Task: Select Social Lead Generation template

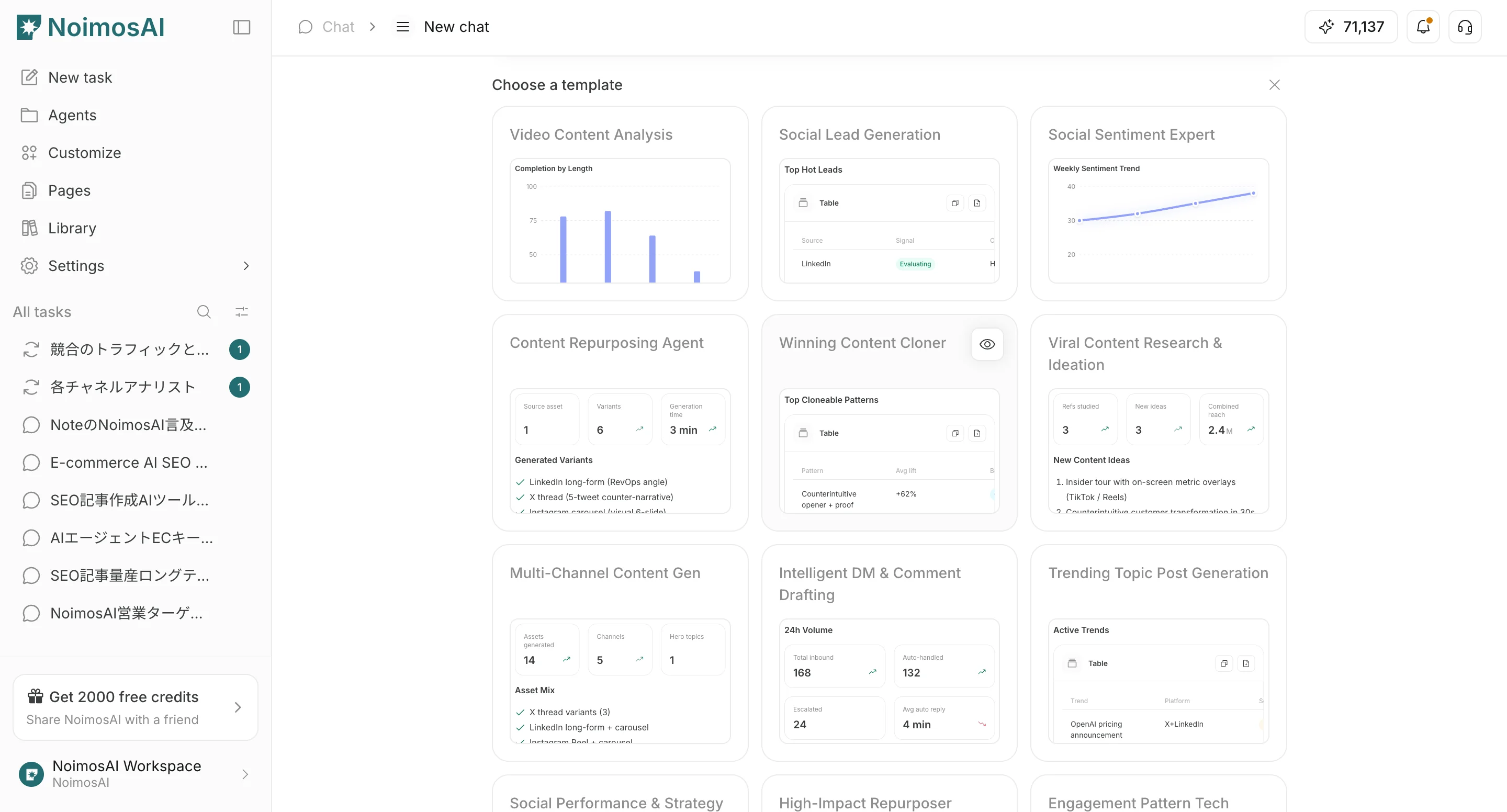Action: [889, 203]
